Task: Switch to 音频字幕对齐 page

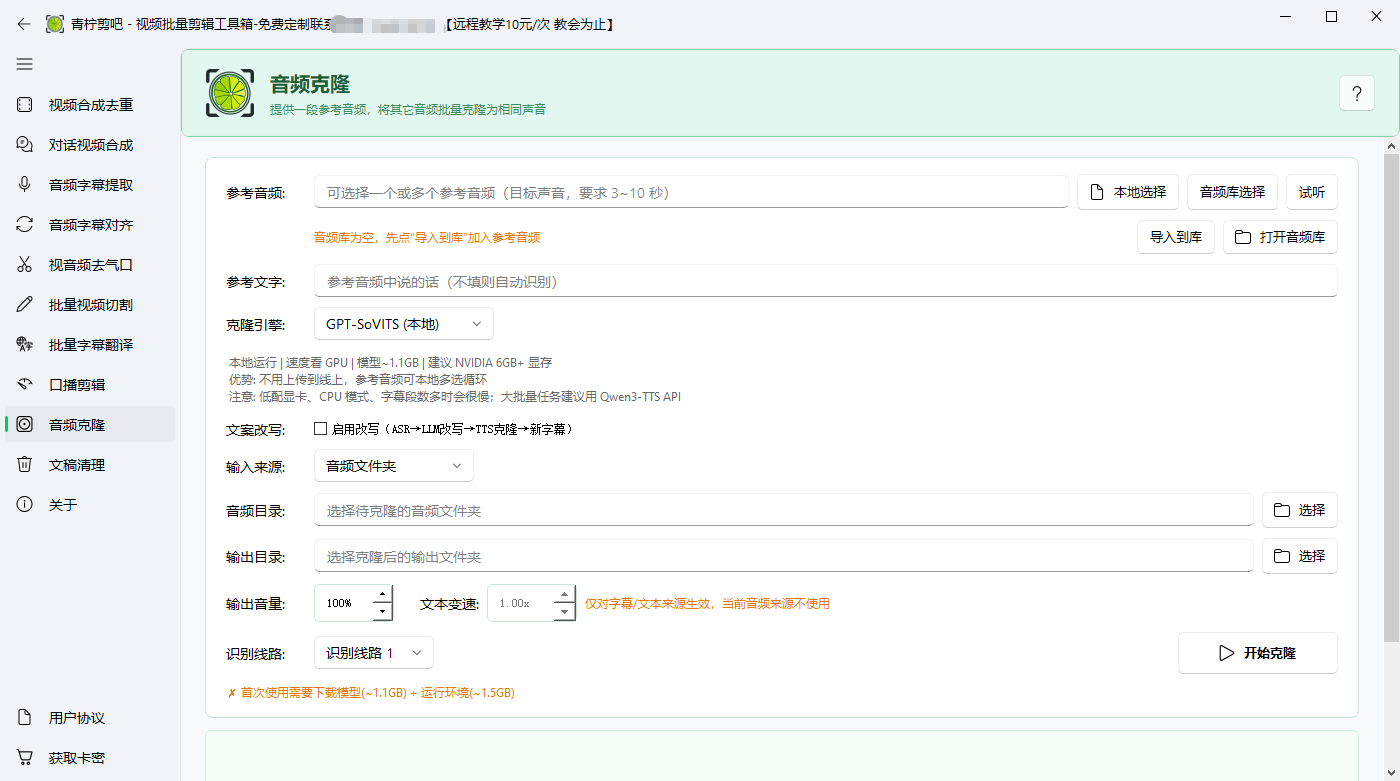Action: click(x=90, y=225)
